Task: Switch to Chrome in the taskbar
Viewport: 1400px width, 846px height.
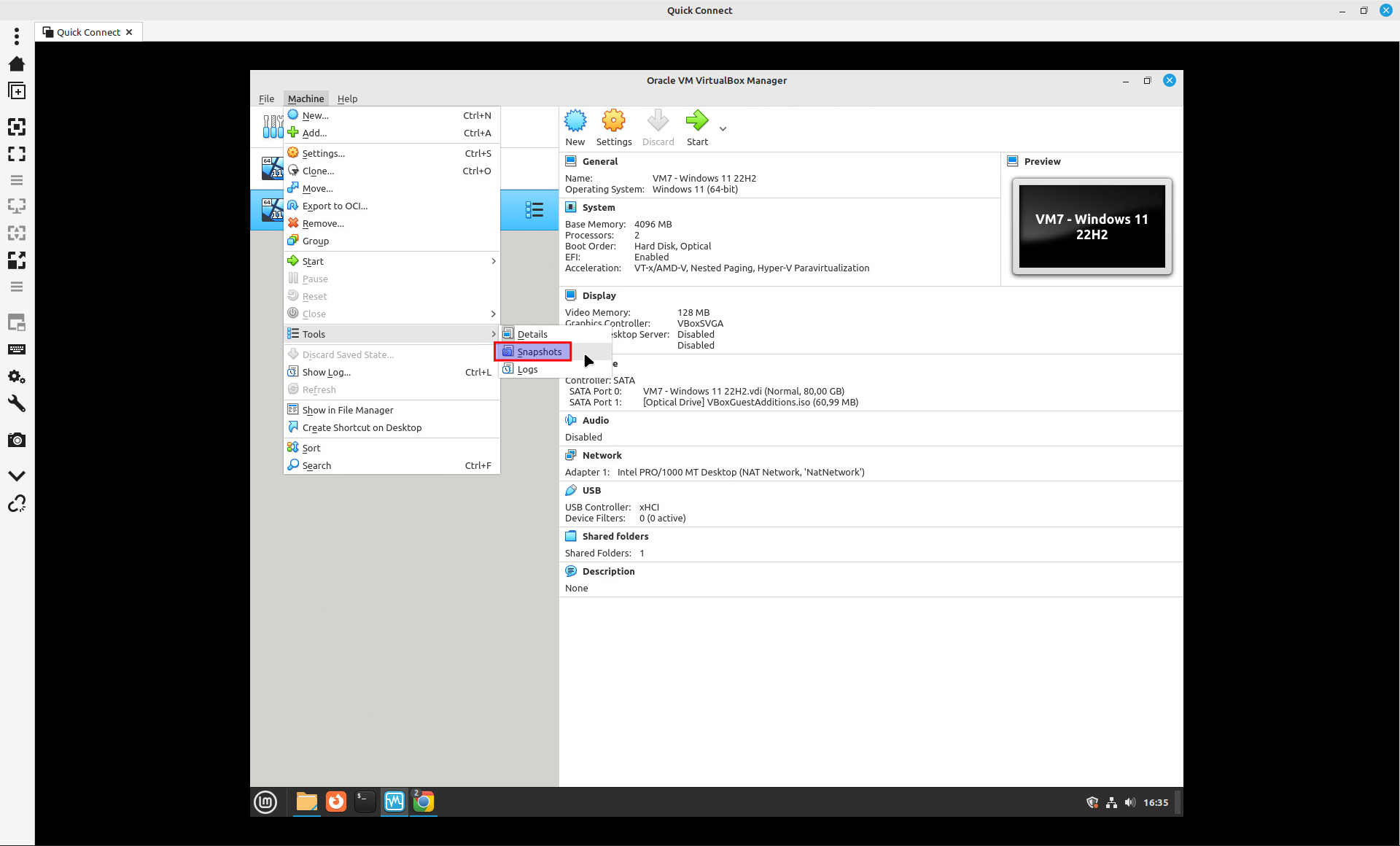Action: [424, 802]
